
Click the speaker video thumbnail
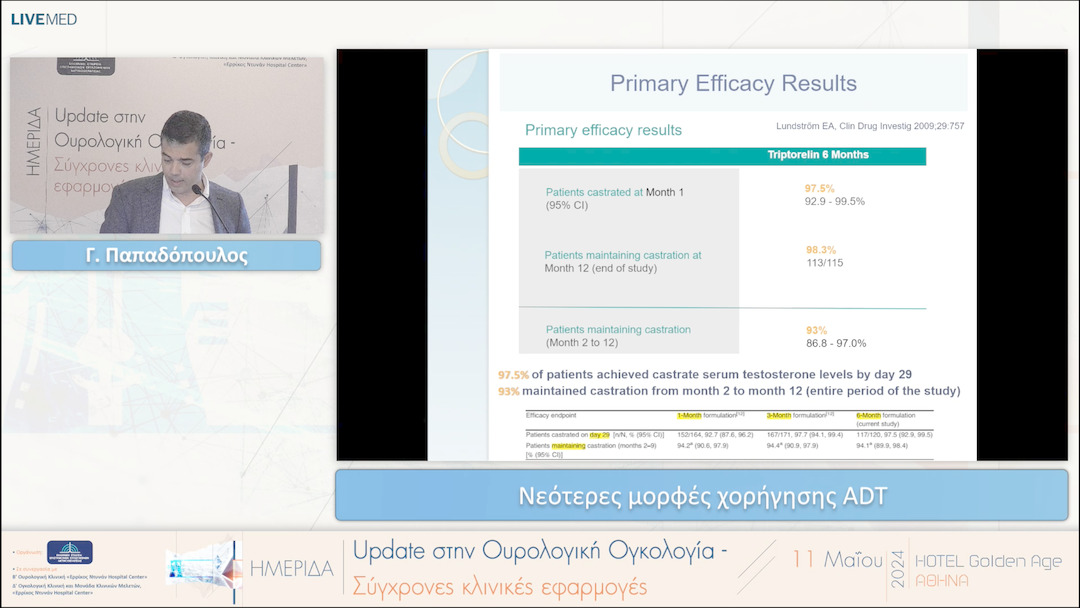click(167, 145)
